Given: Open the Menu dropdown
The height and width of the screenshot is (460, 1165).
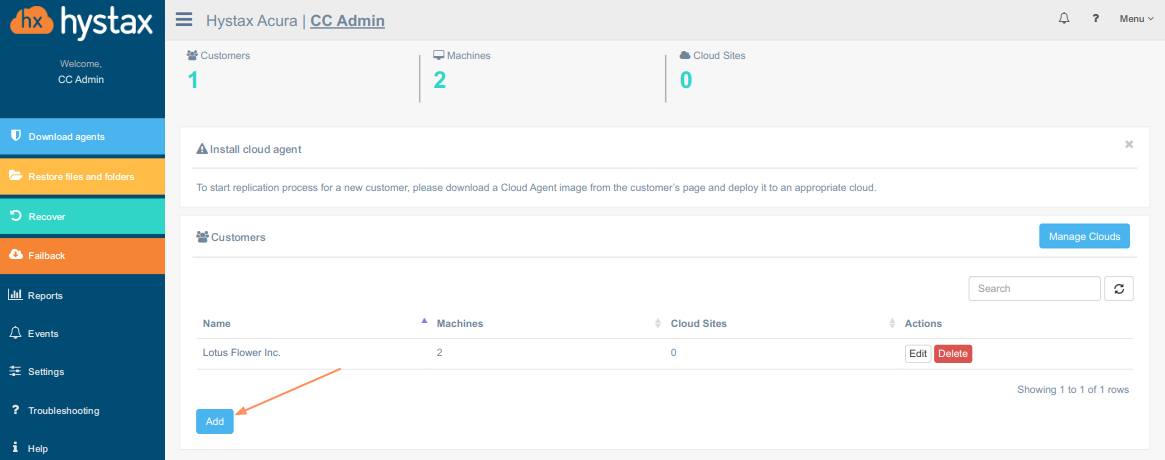Looking at the screenshot, I should pyautogui.click(x=1136, y=19).
